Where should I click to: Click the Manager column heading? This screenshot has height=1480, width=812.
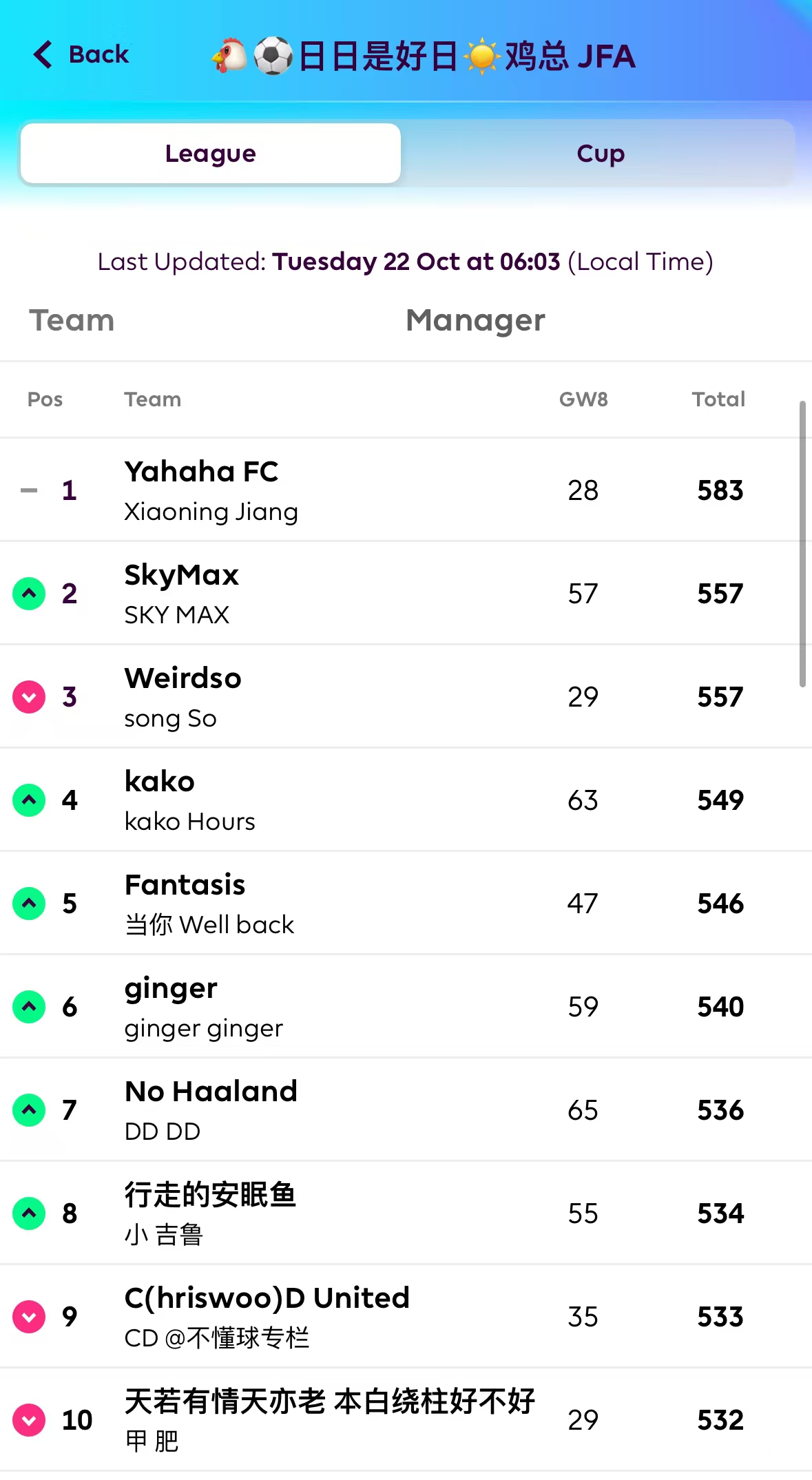tap(475, 321)
